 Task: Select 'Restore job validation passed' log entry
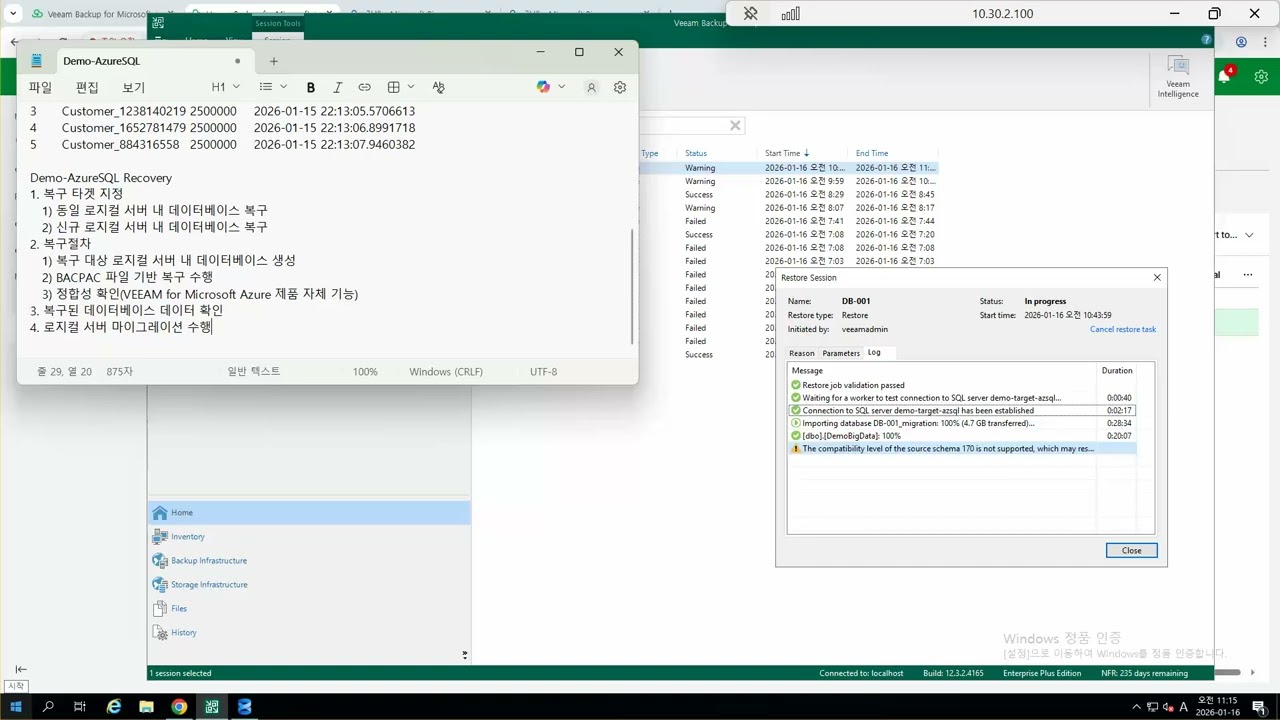click(x=962, y=385)
